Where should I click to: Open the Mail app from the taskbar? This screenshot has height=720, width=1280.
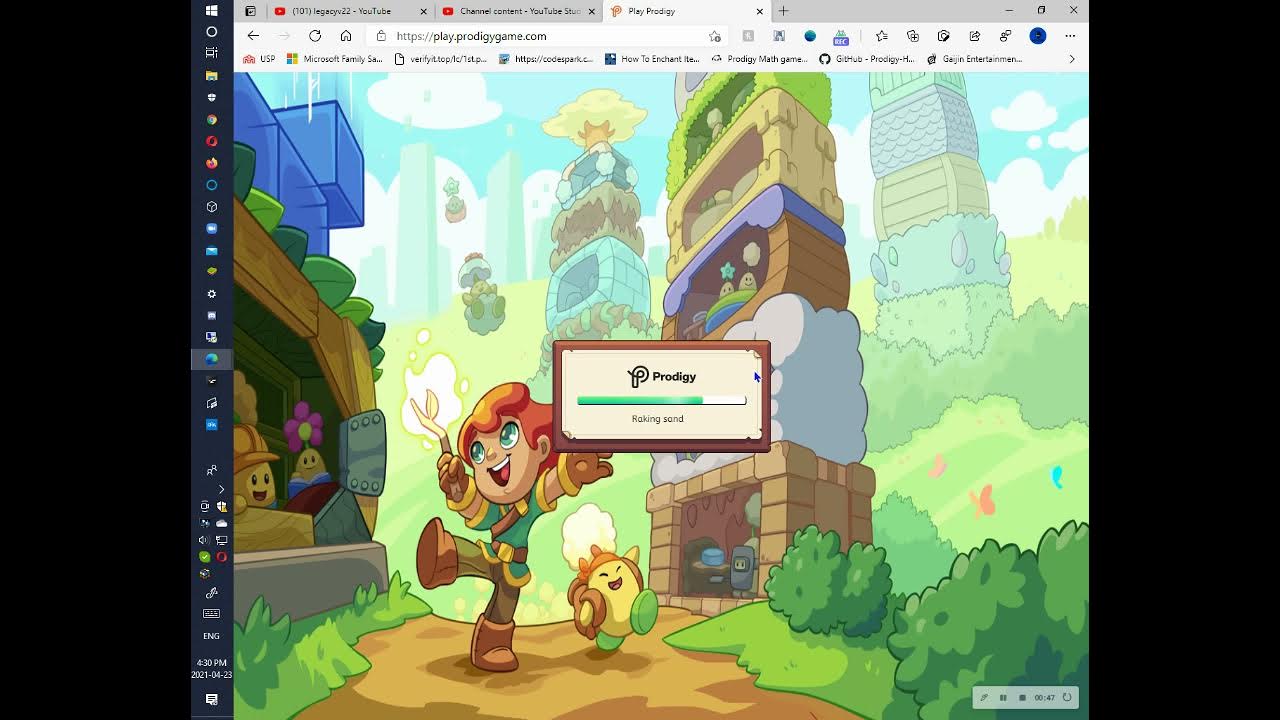211,250
